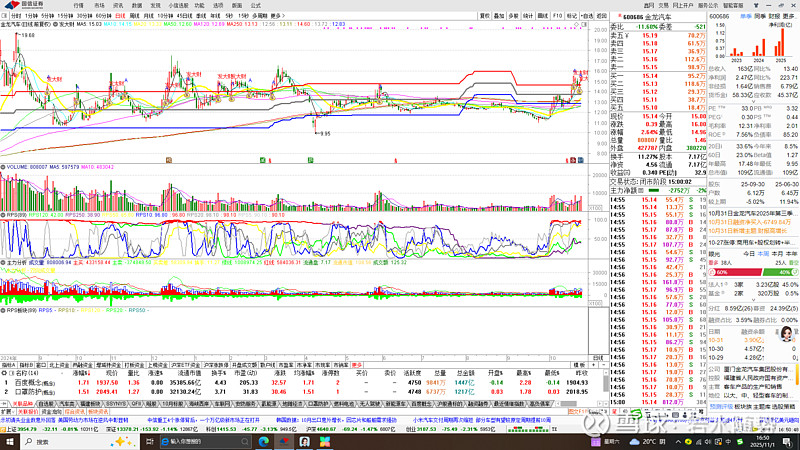Open the 公式 menu

coord(255,6)
